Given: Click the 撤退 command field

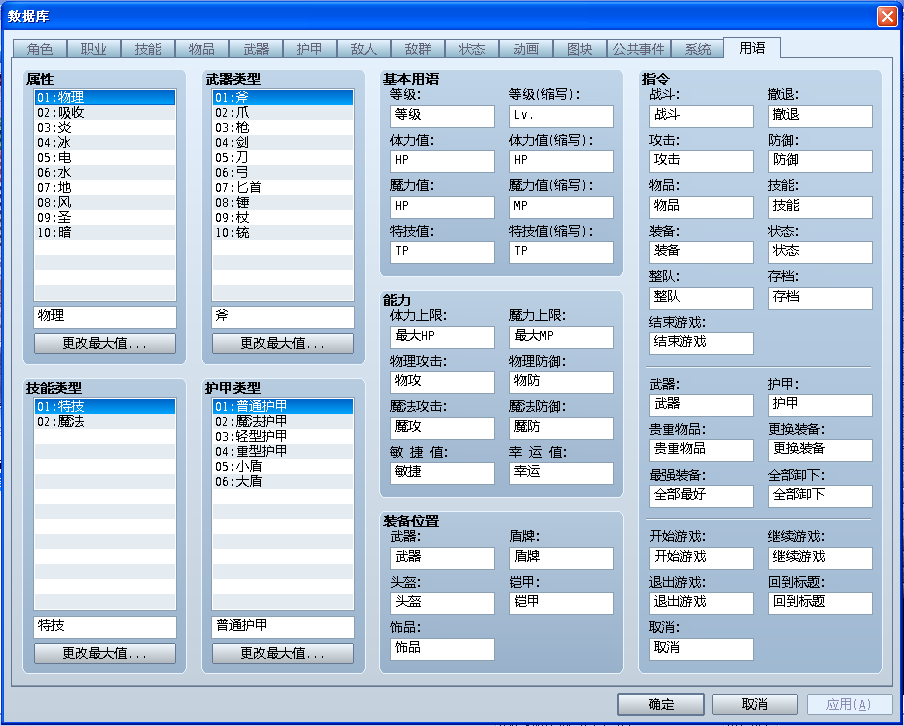Looking at the screenshot, I should 820,116.
